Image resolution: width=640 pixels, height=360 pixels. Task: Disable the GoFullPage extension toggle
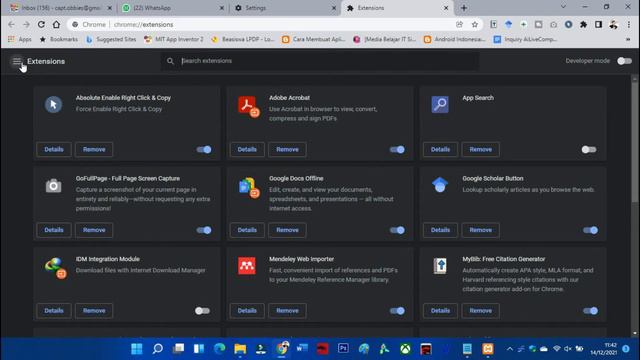point(204,230)
